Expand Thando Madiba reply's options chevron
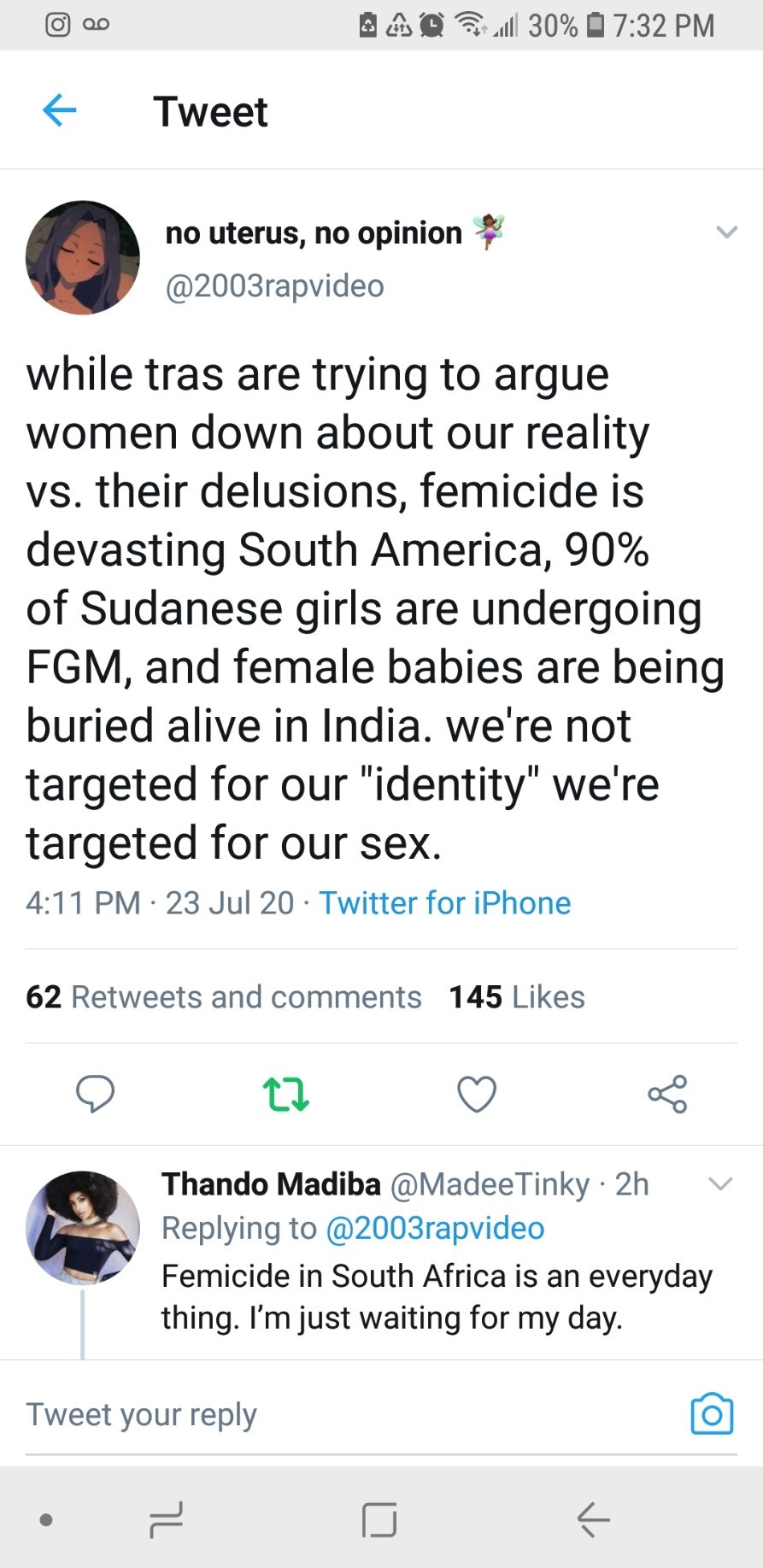 click(721, 1183)
